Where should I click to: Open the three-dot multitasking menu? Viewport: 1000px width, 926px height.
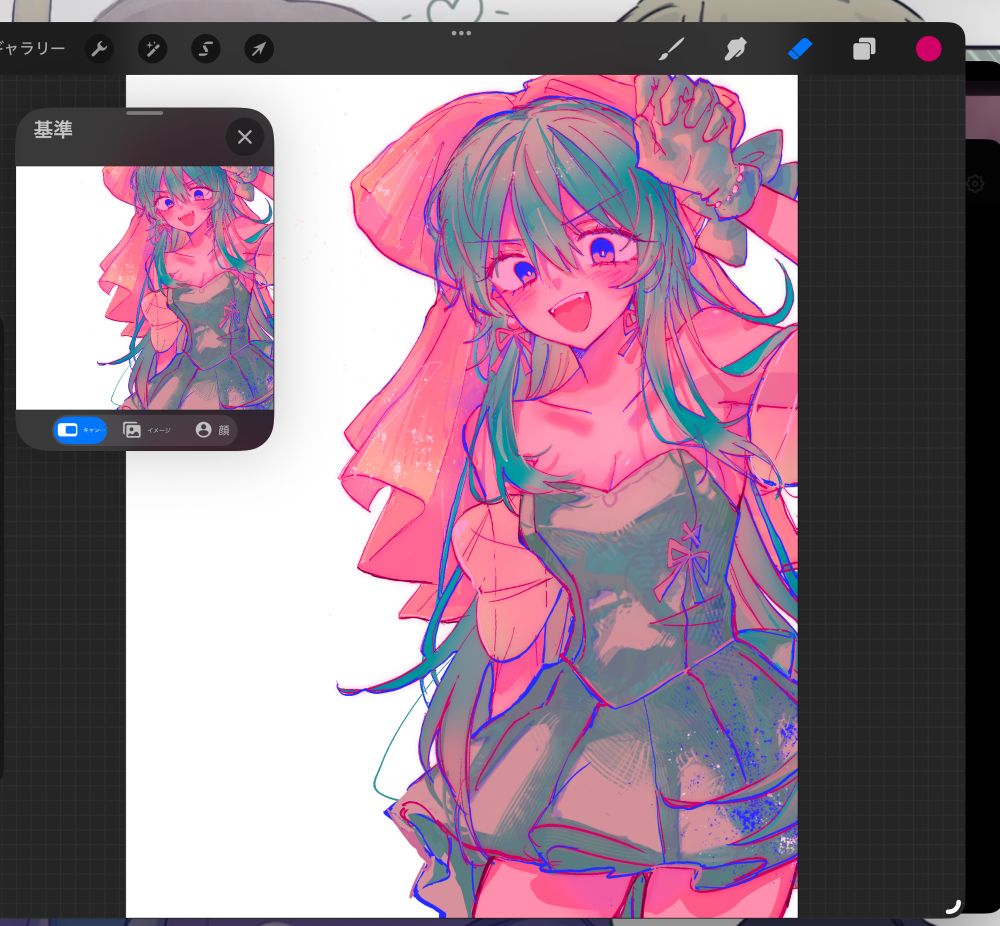coord(461,33)
